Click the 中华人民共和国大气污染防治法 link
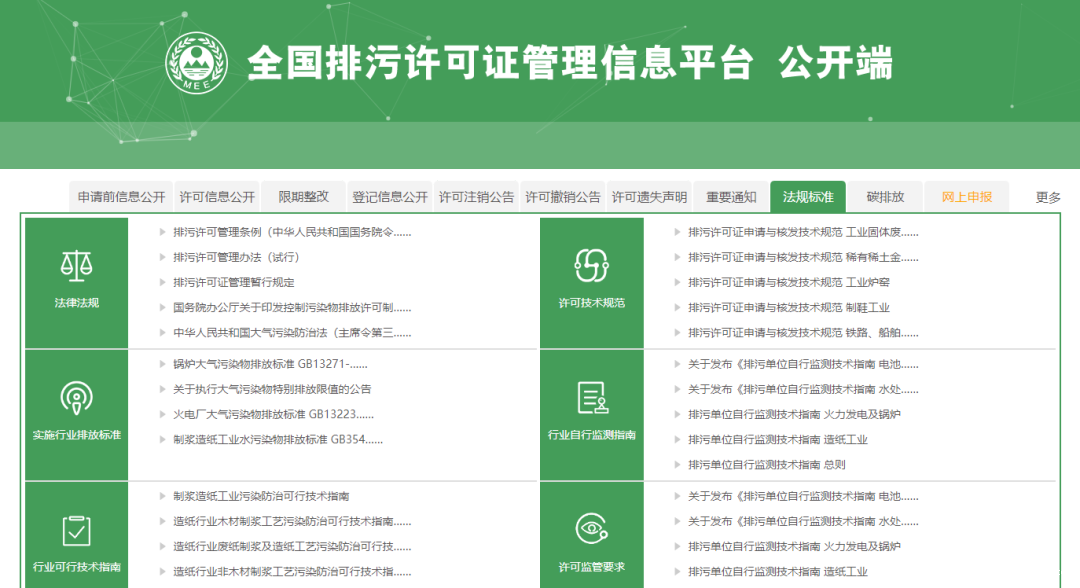 (288, 331)
